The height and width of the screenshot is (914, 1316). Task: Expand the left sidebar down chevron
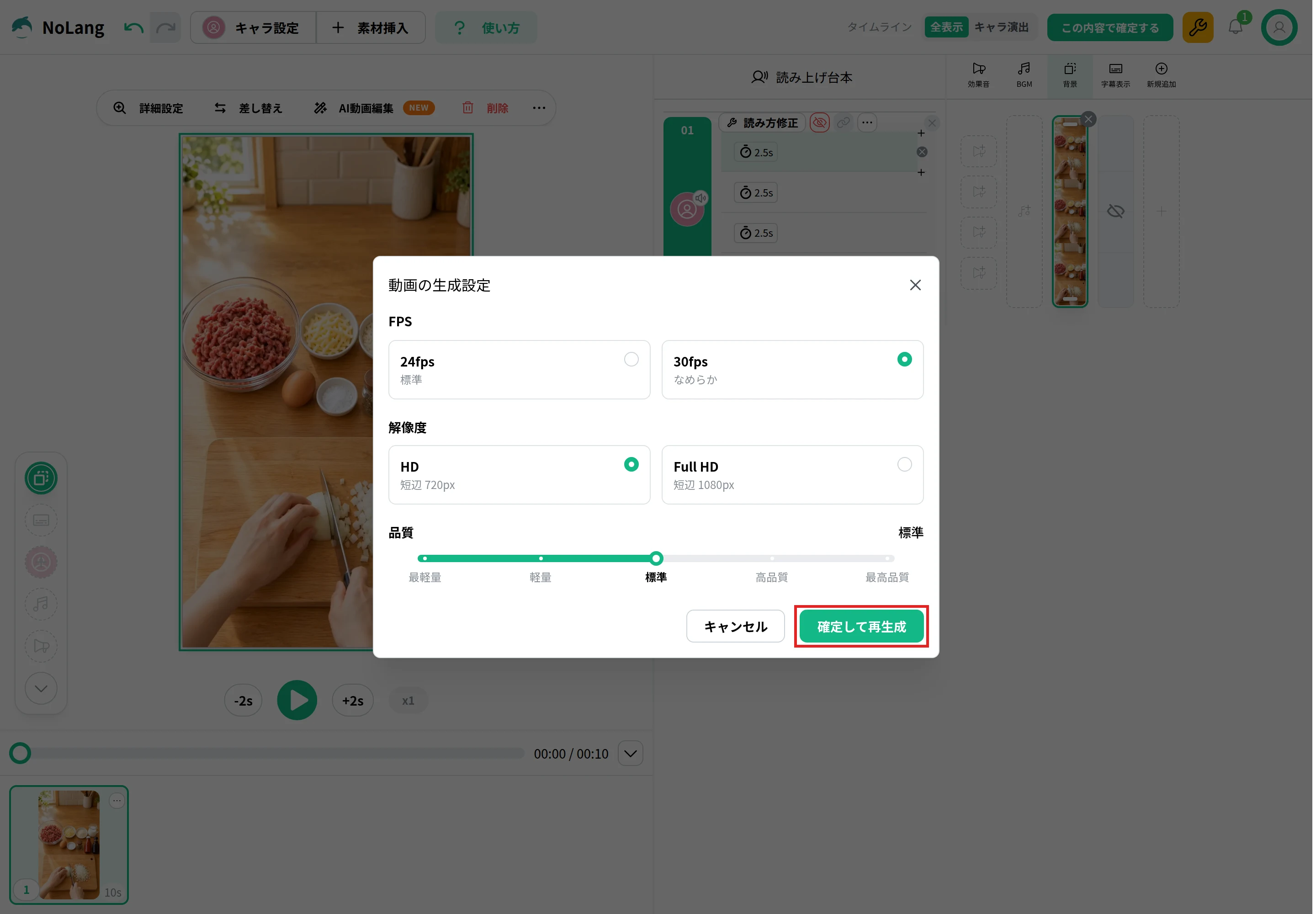pyautogui.click(x=41, y=689)
